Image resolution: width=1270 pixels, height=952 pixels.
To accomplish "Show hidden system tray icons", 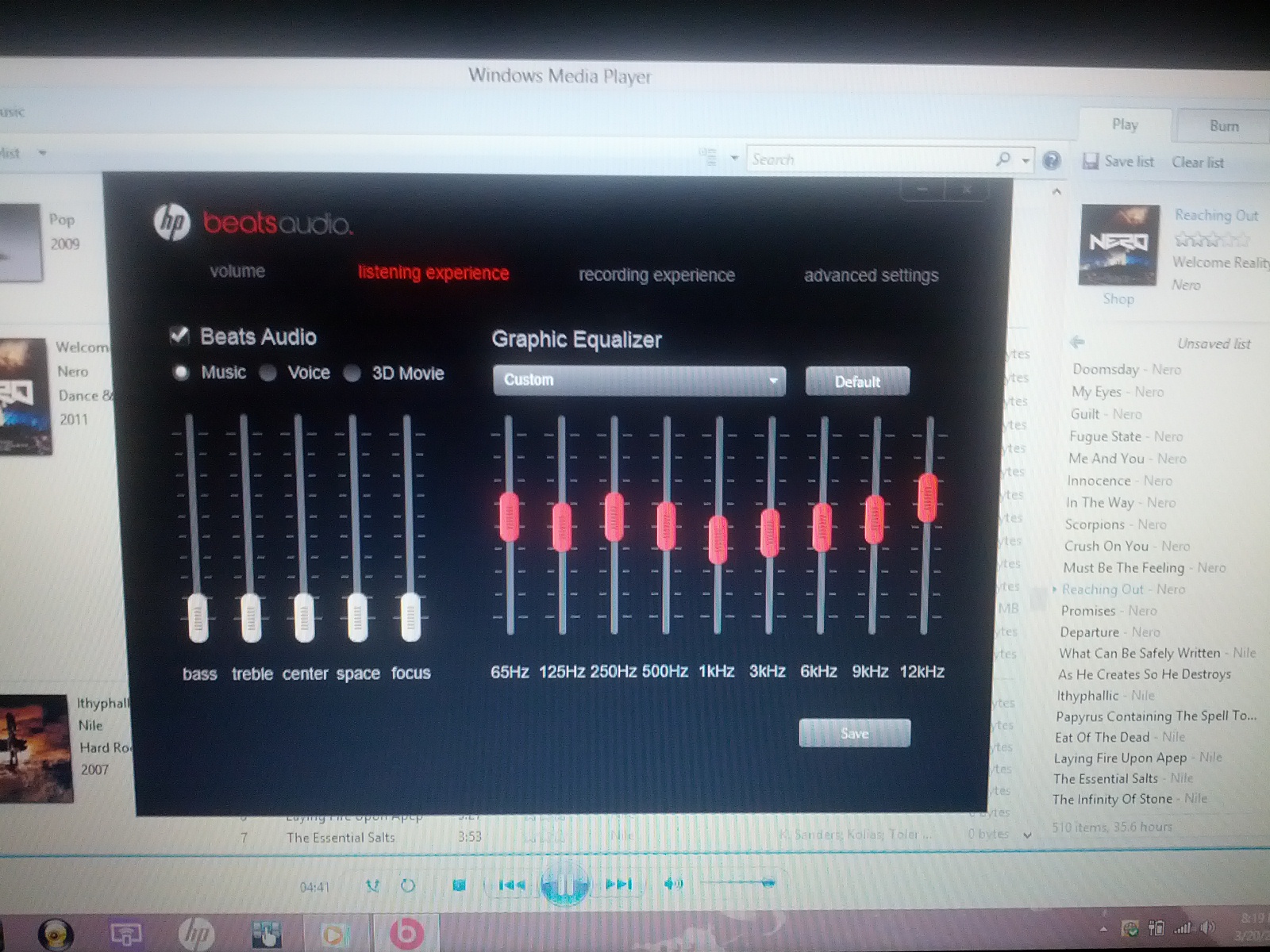I will [1103, 929].
